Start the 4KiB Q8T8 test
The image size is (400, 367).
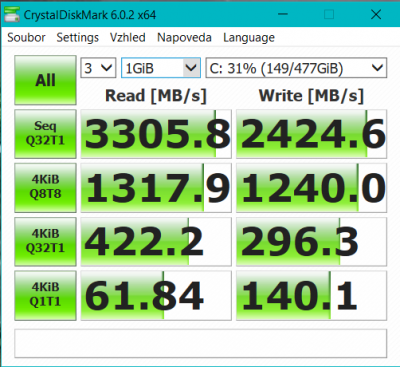click(45, 187)
